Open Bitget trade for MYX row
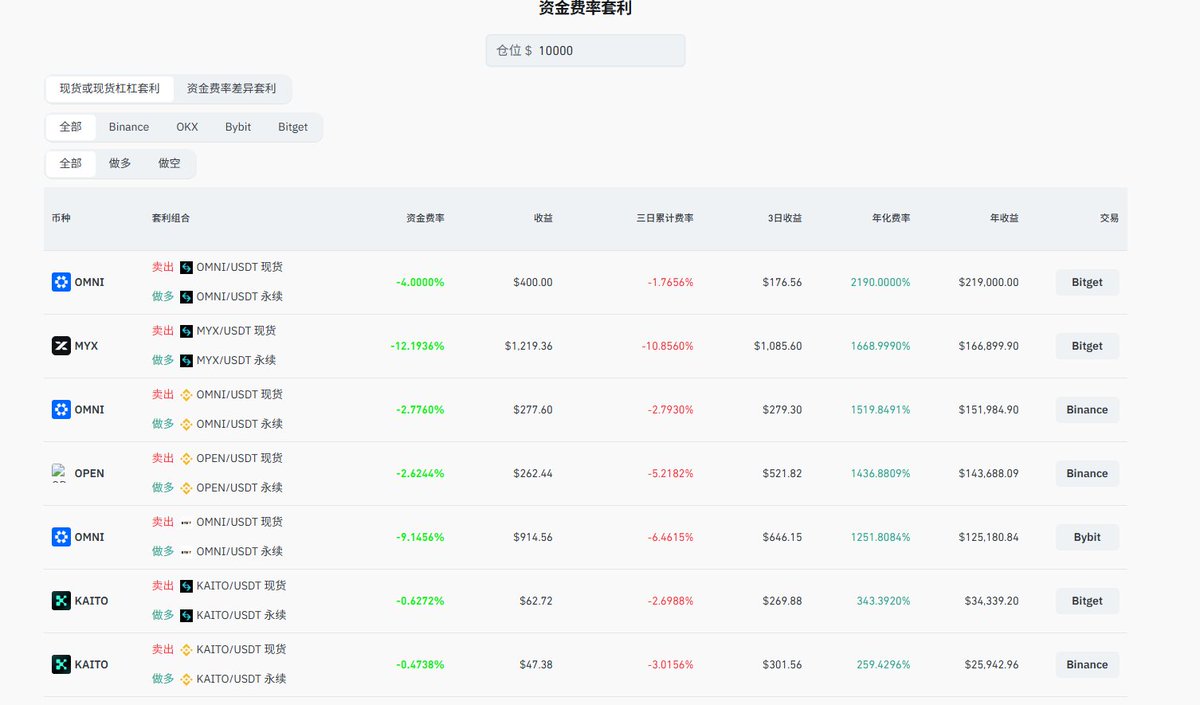 pyautogui.click(x=1087, y=346)
